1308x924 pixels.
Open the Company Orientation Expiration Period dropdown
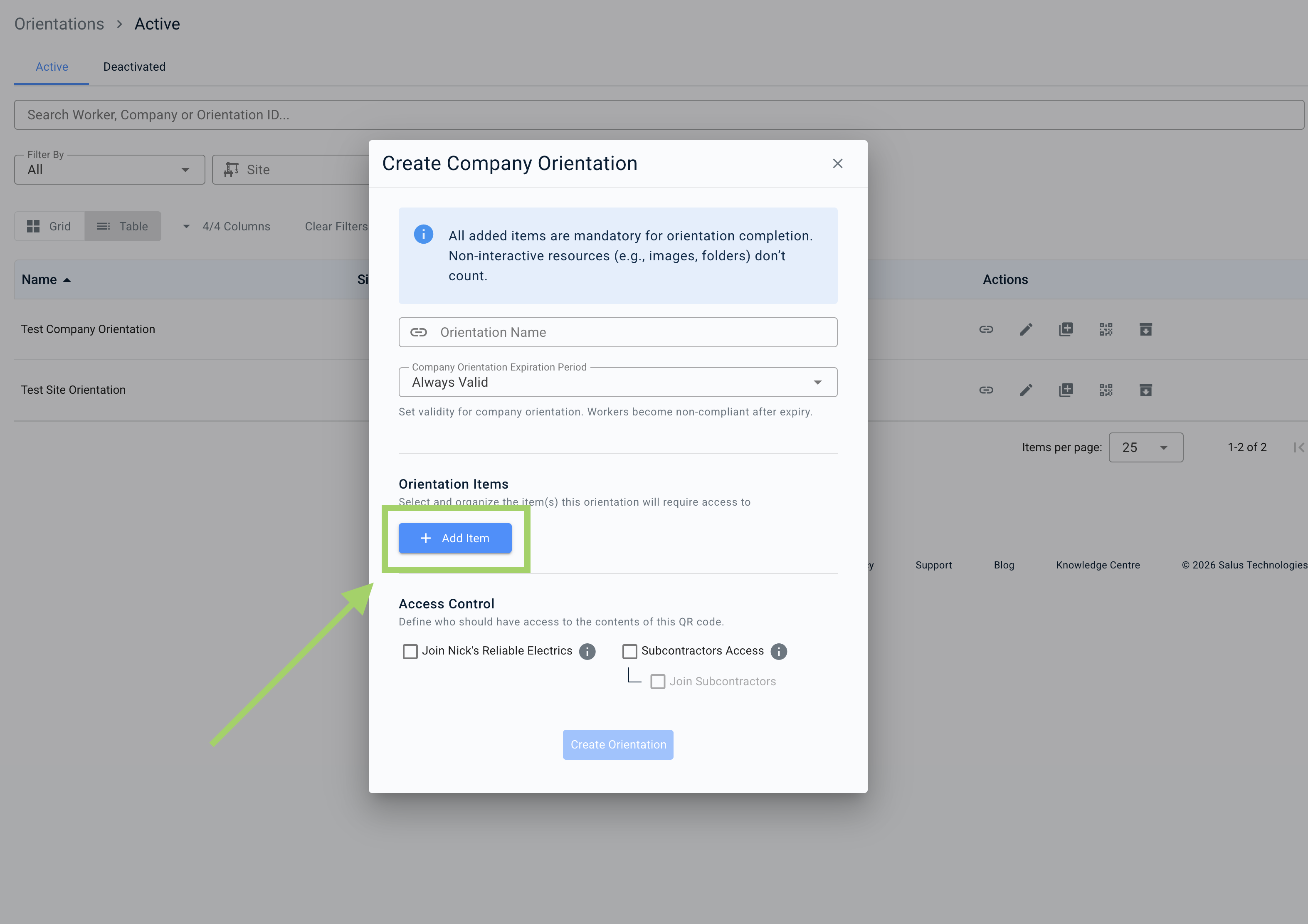pos(617,382)
